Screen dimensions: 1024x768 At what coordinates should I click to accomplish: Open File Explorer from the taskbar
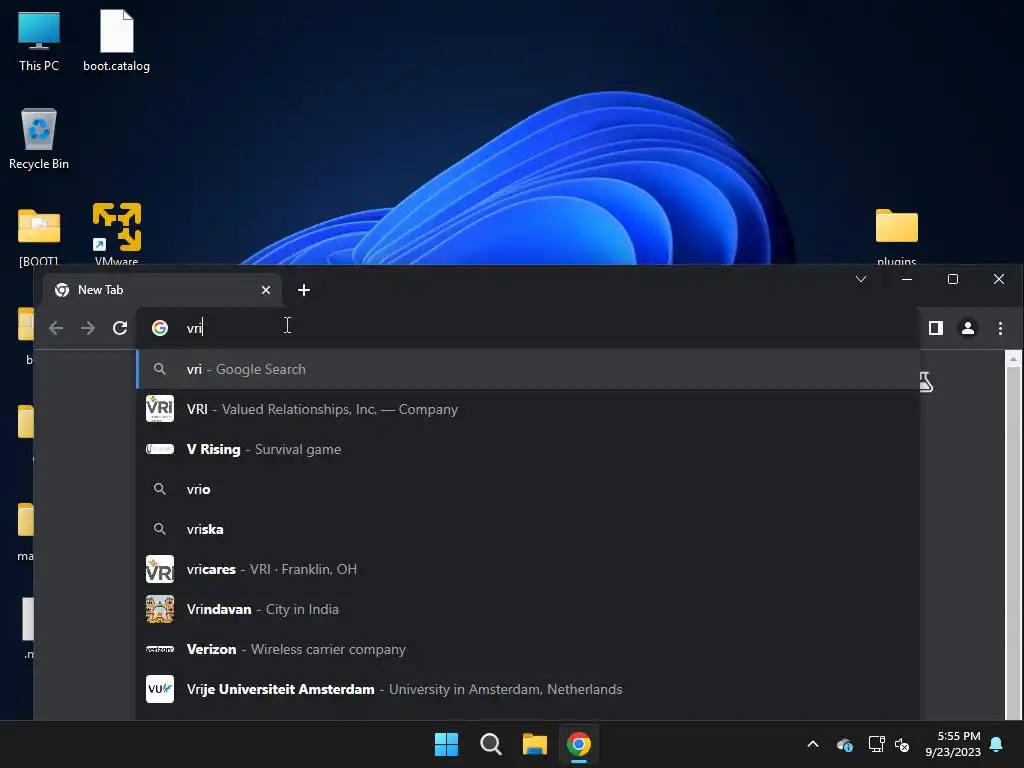tap(534, 744)
